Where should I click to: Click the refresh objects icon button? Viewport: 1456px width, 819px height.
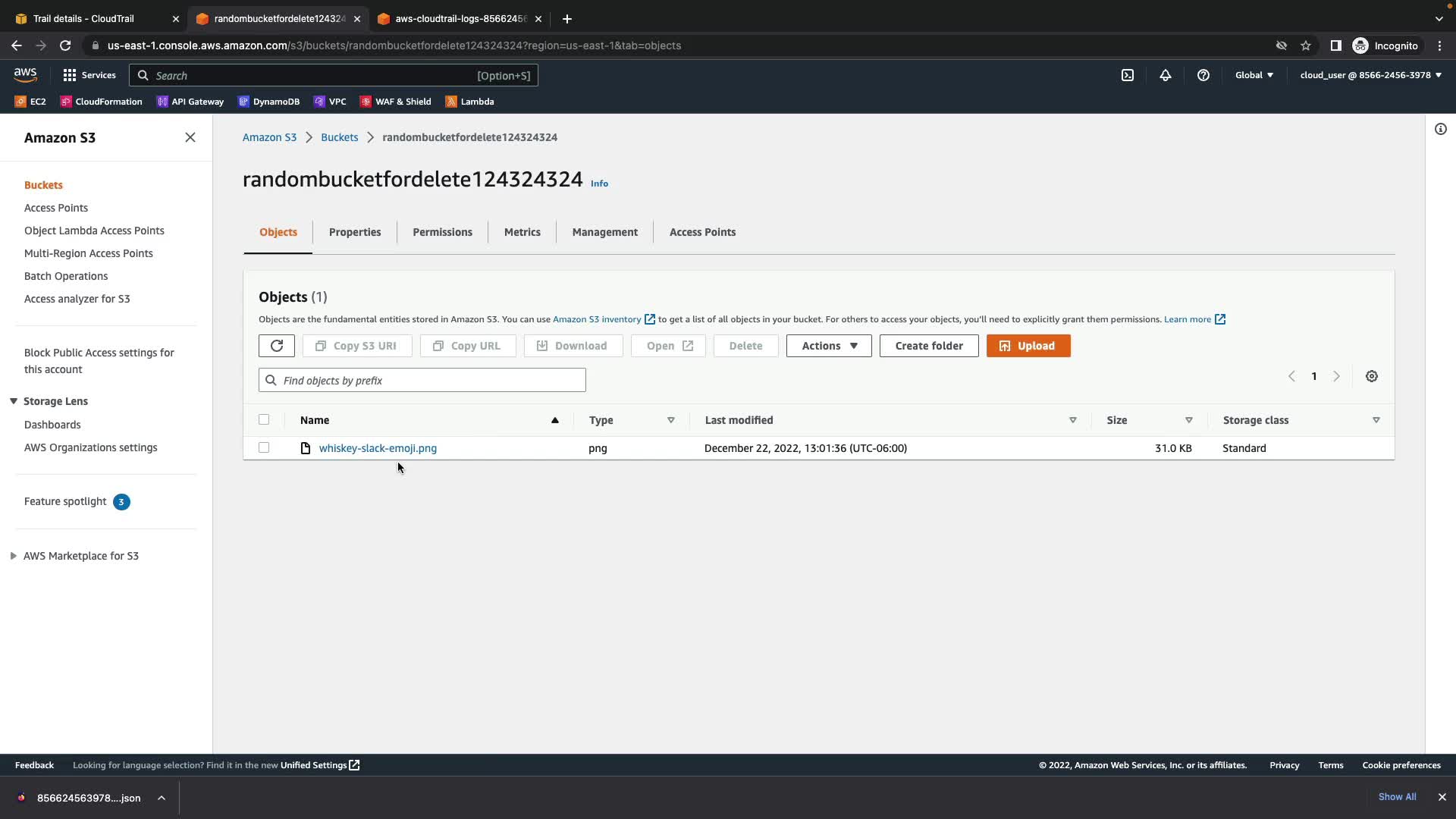(276, 346)
